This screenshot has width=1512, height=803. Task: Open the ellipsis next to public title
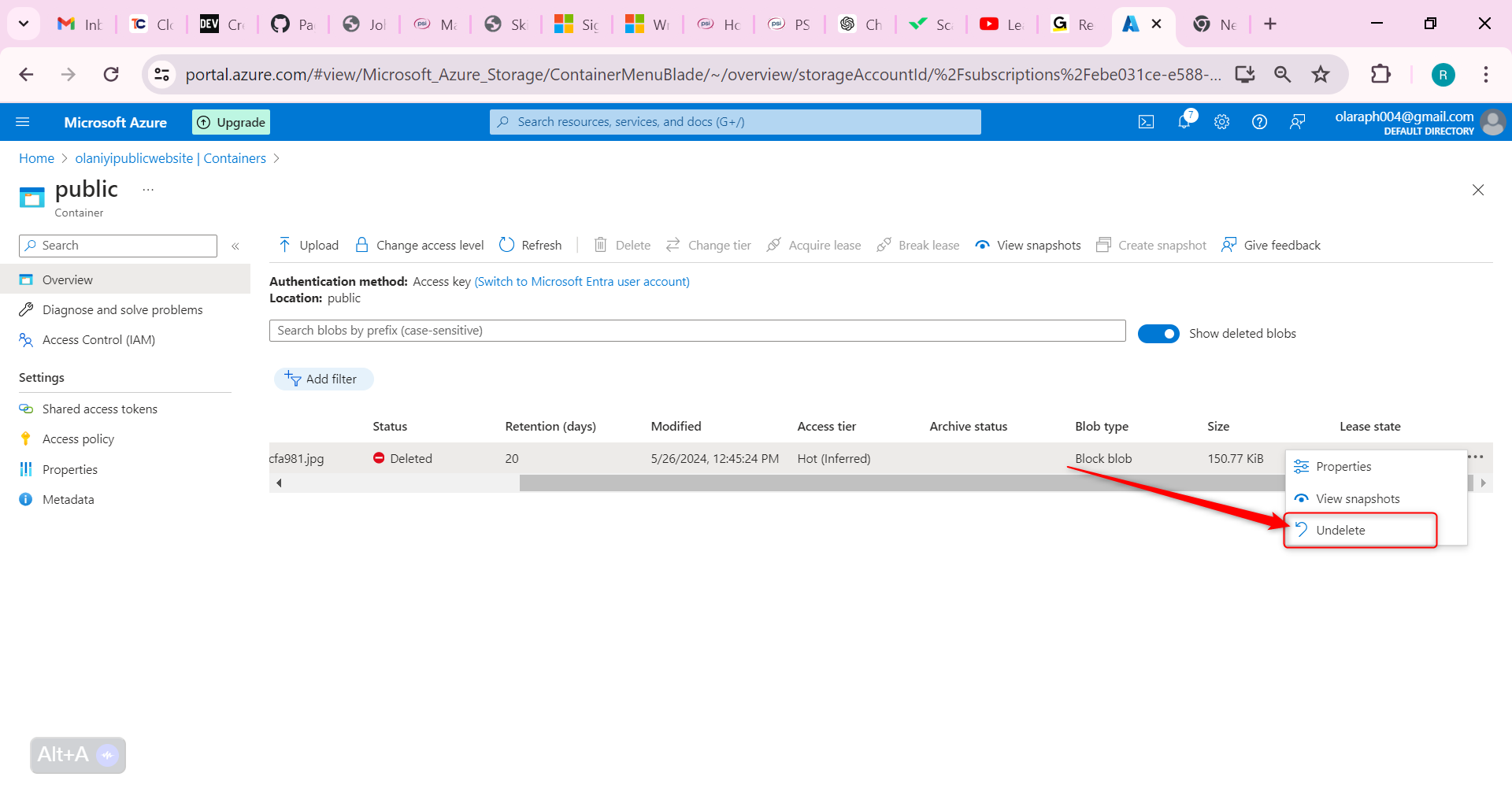(148, 190)
